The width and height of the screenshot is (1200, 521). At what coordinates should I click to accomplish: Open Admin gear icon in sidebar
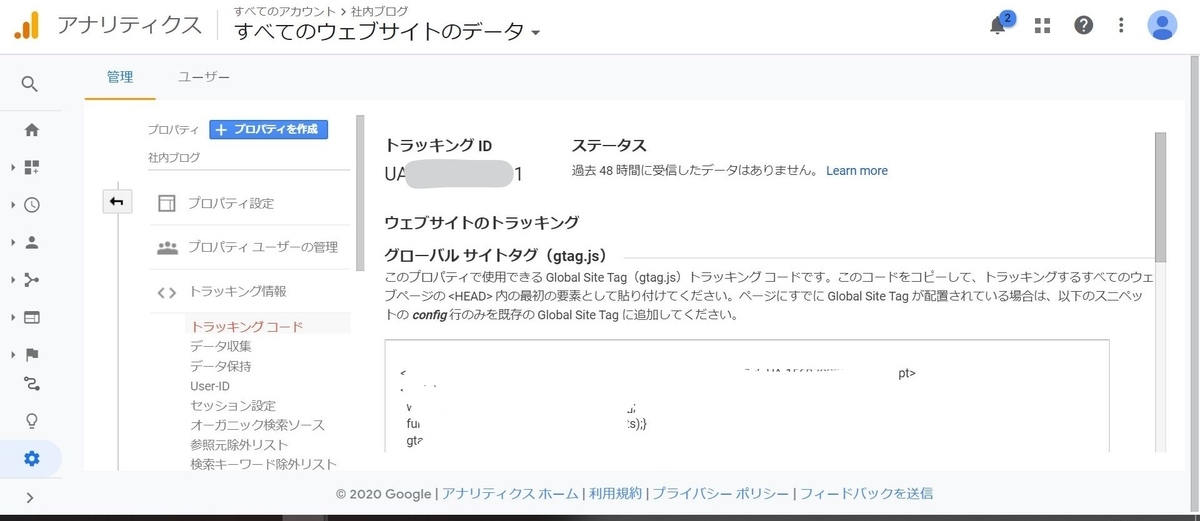(32, 459)
